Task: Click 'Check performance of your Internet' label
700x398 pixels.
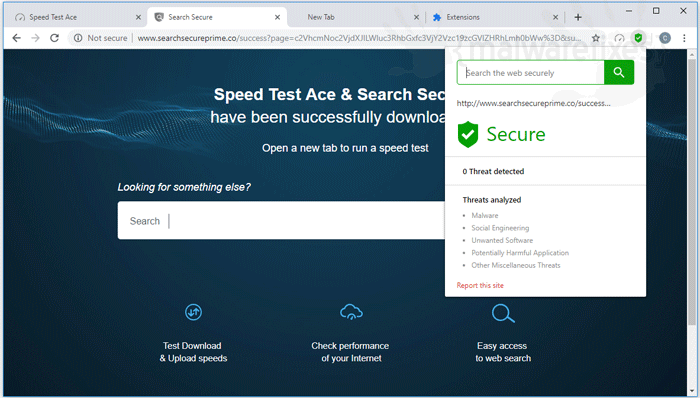Action: tap(350, 352)
